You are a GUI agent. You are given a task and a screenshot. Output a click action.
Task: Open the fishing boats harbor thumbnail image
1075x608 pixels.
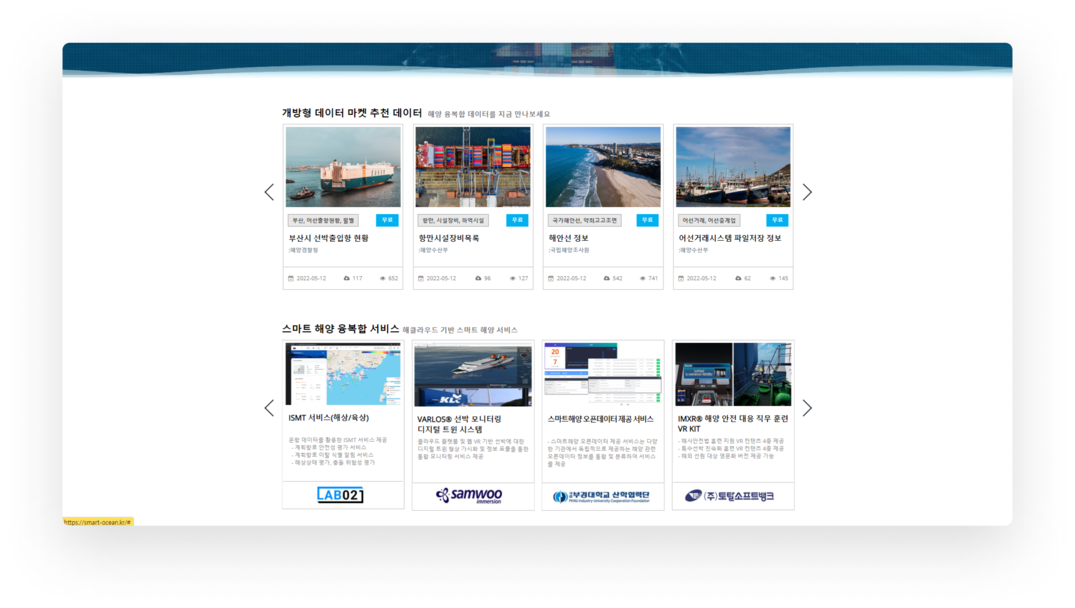(733, 167)
